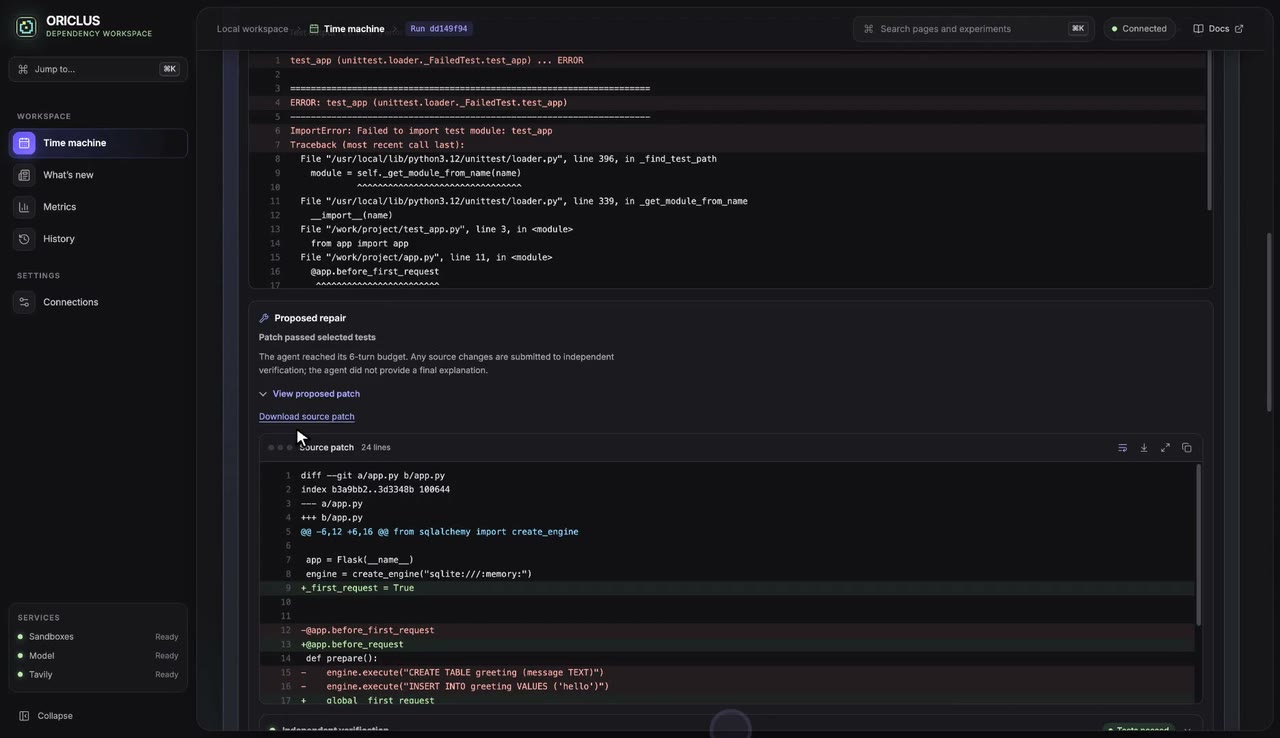Click the 'ImportError: Failed to import test module' line

[727, 131]
